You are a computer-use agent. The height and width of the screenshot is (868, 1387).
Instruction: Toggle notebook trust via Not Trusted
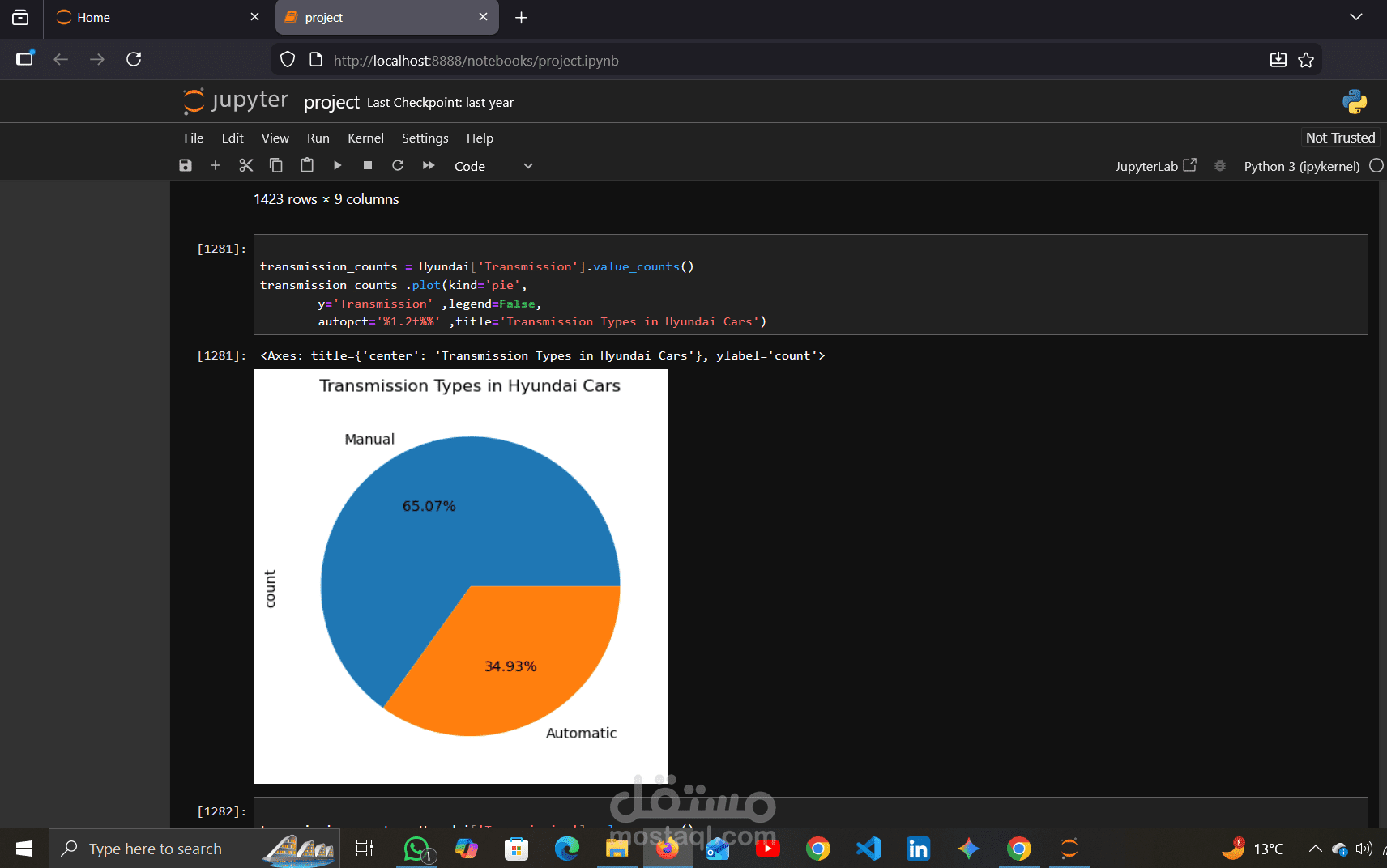click(x=1339, y=137)
